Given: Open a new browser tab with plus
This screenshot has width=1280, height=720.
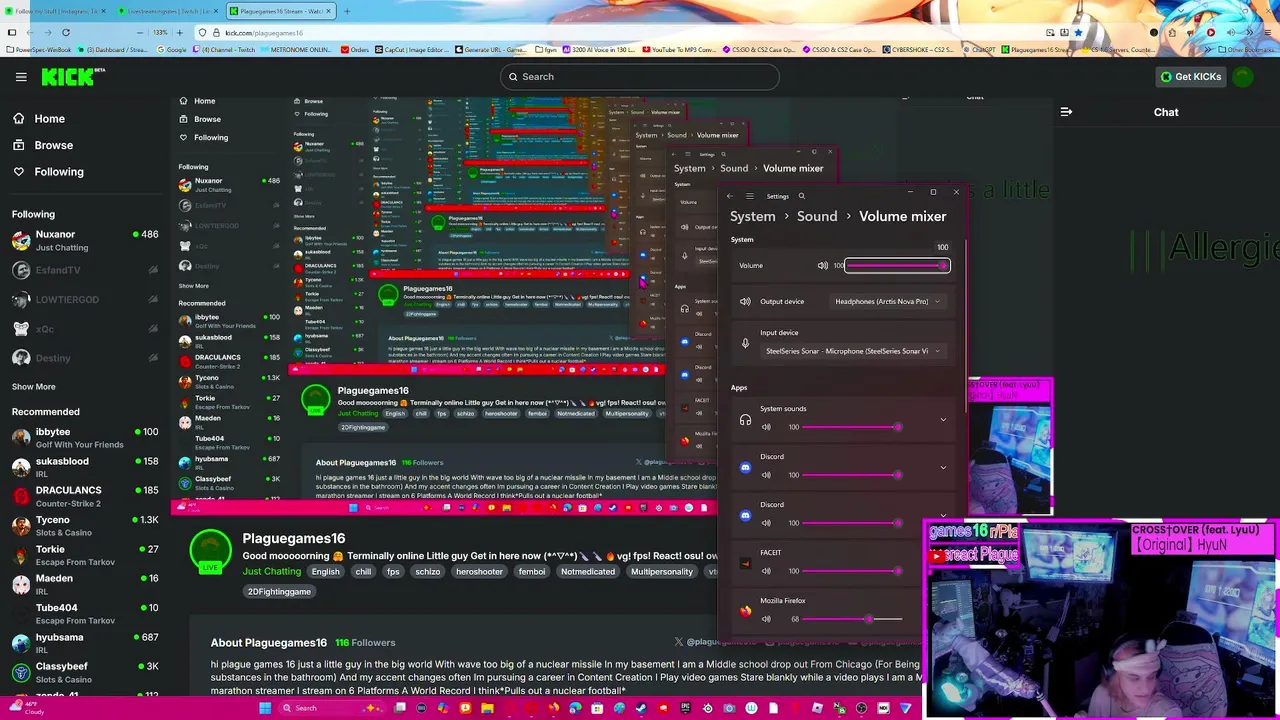Looking at the screenshot, I should (x=347, y=11).
